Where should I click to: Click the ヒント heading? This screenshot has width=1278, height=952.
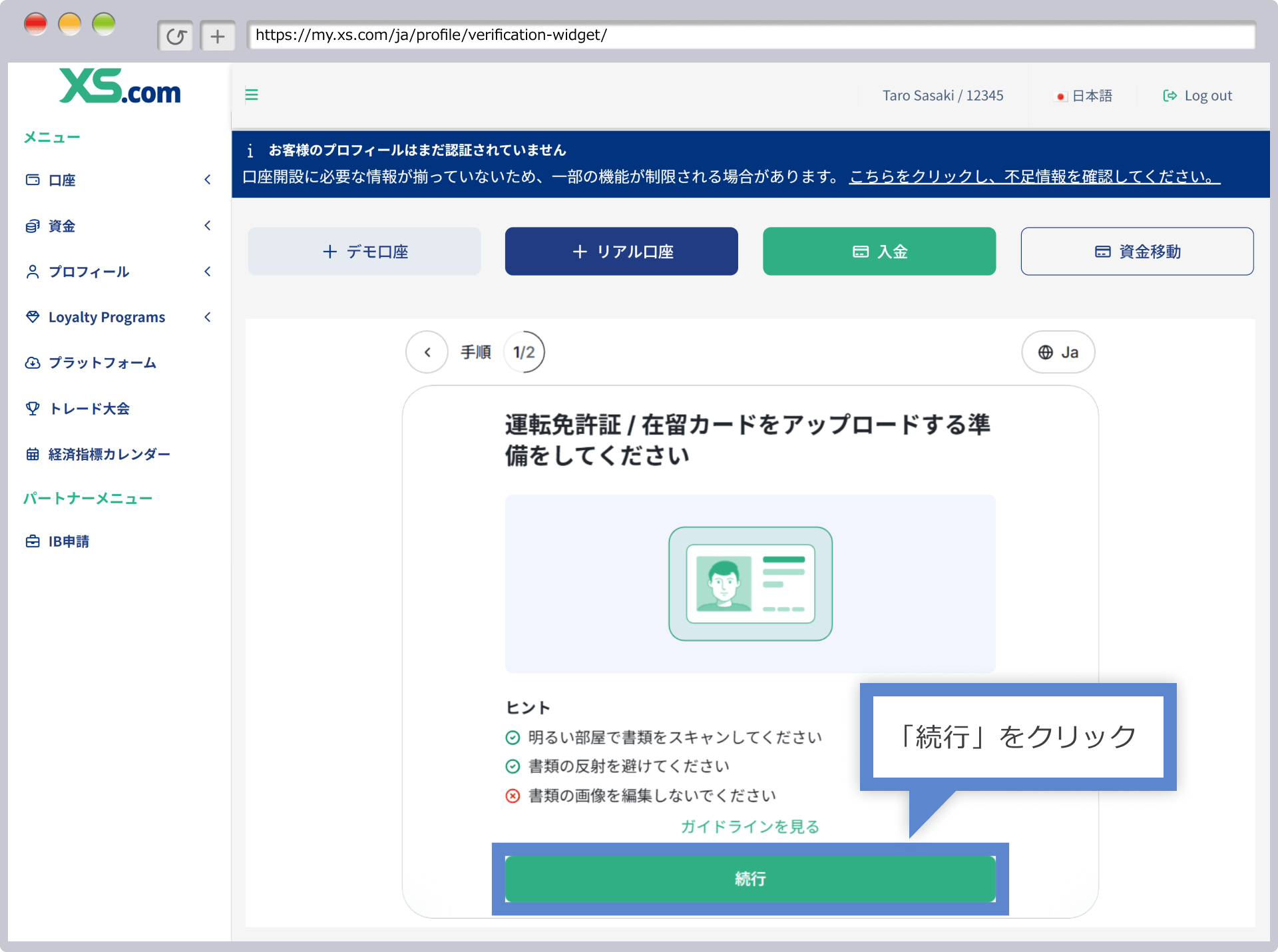click(528, 708)
